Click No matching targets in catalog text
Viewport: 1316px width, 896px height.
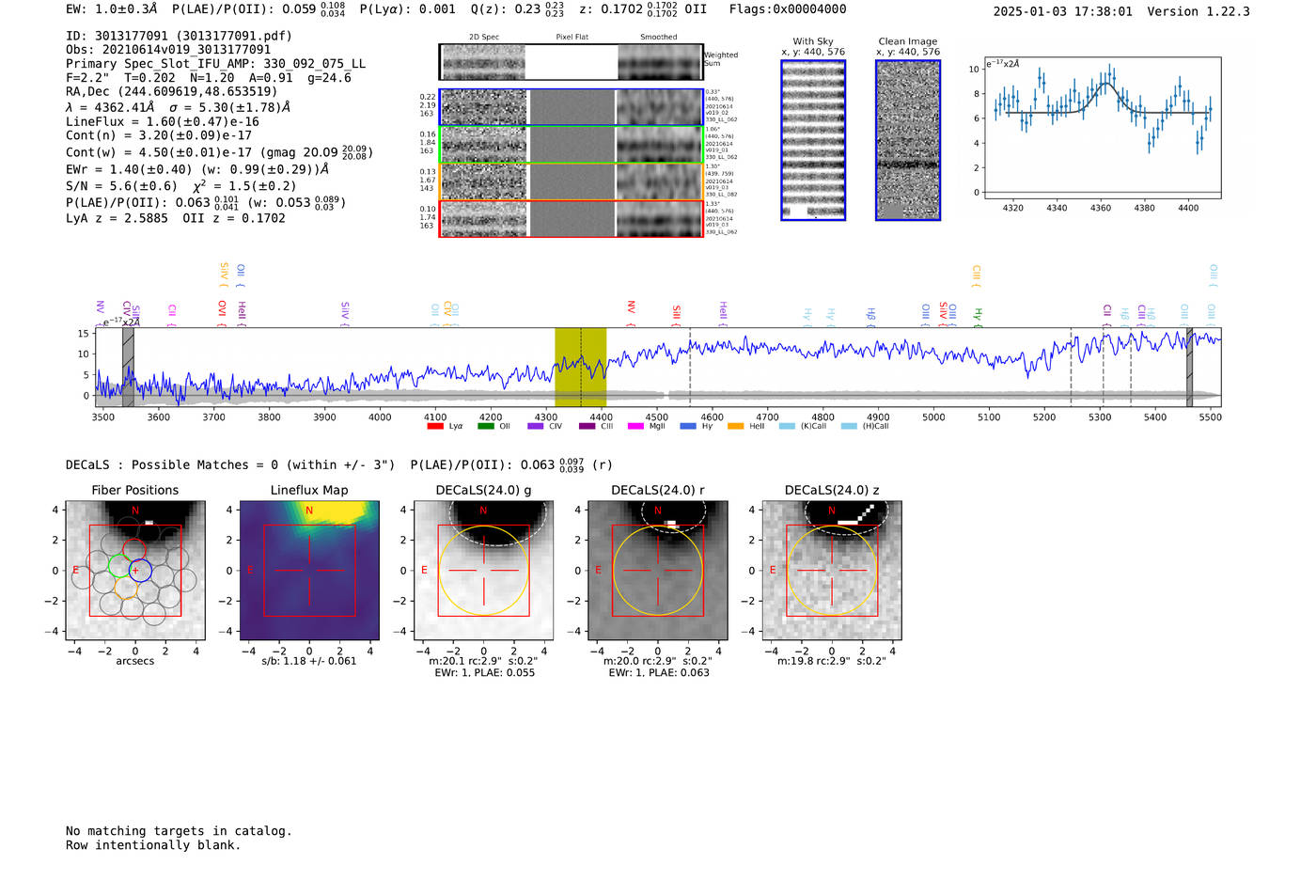point(179,831)
